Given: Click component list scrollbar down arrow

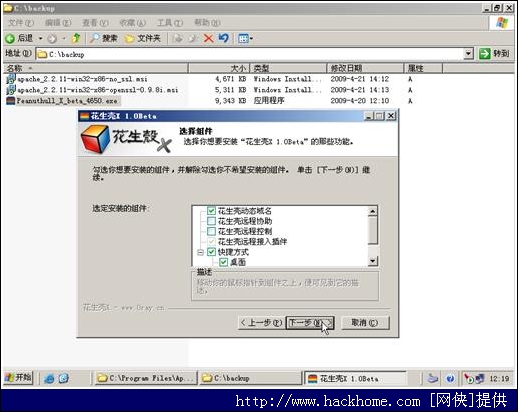Looking at the screenshot, I should (x=373, y=261).
